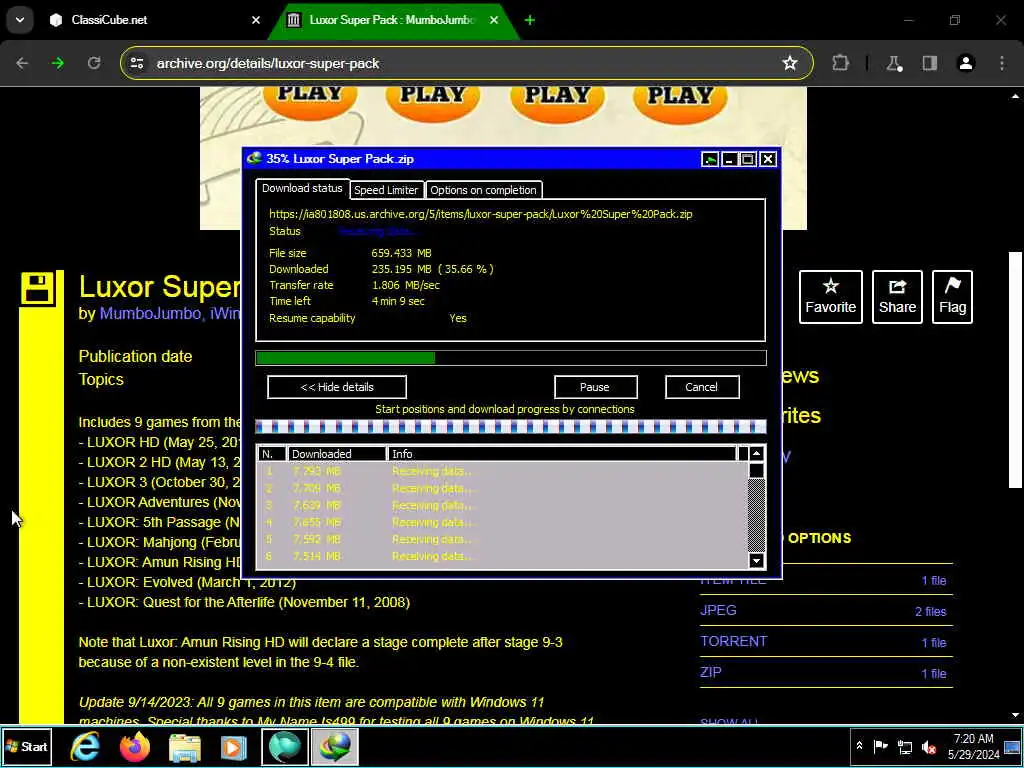Image resolution: width=1024 pixels, height=768 pixels.
Task: Open the clock showing 7:20 AM
Action: tap(974, 746)
